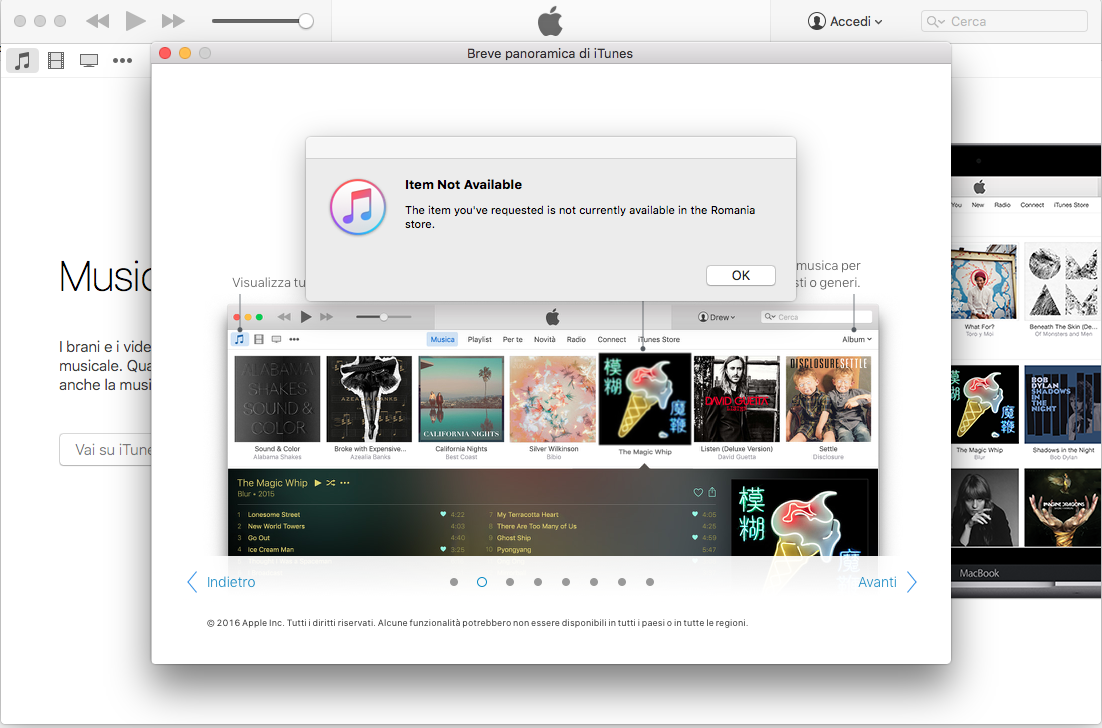This screenshot has height=728, width=1102.
Task: Click the Rewind playback button
Action: [97, 21]
